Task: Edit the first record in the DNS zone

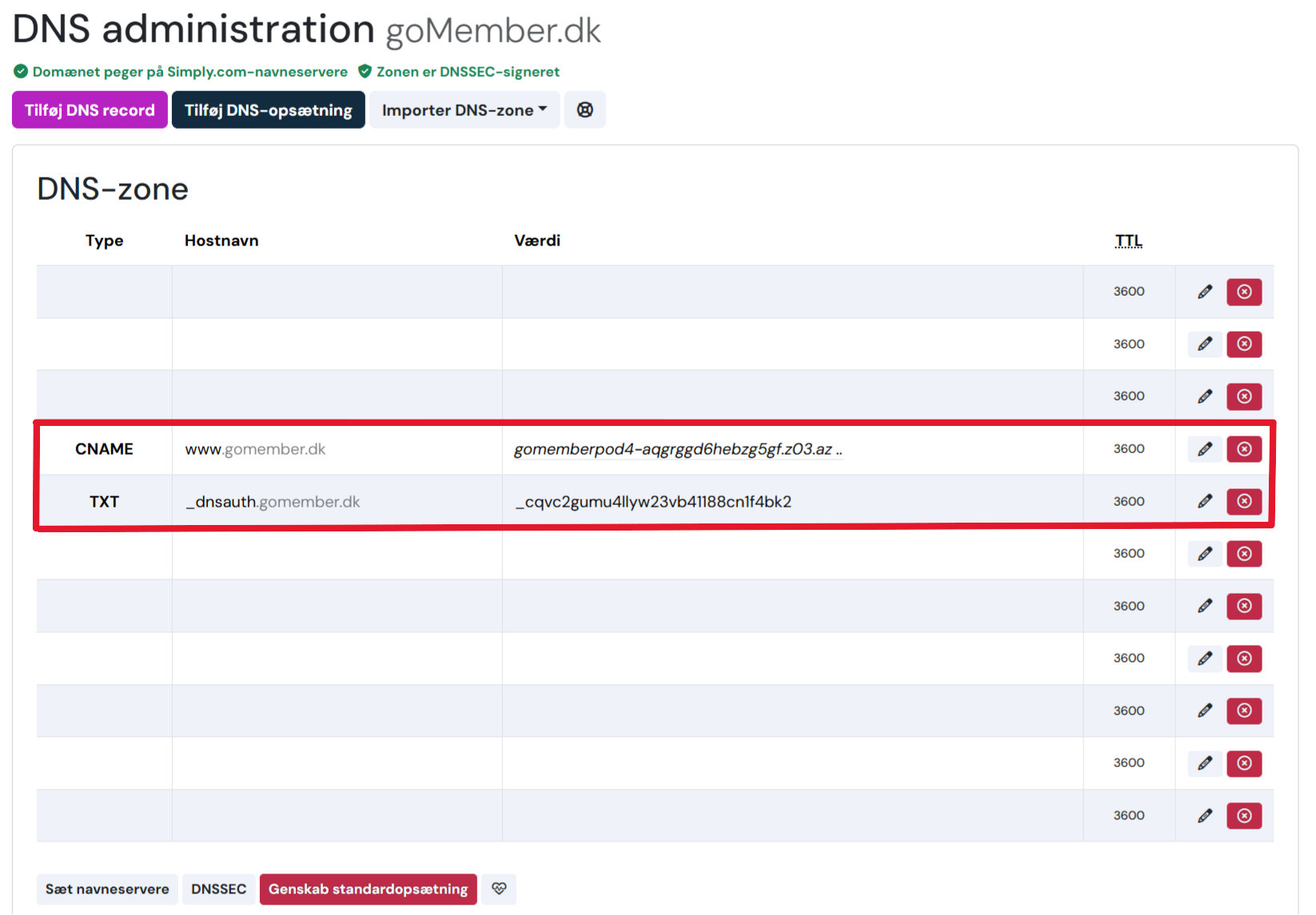Action: click(1205, 292)
